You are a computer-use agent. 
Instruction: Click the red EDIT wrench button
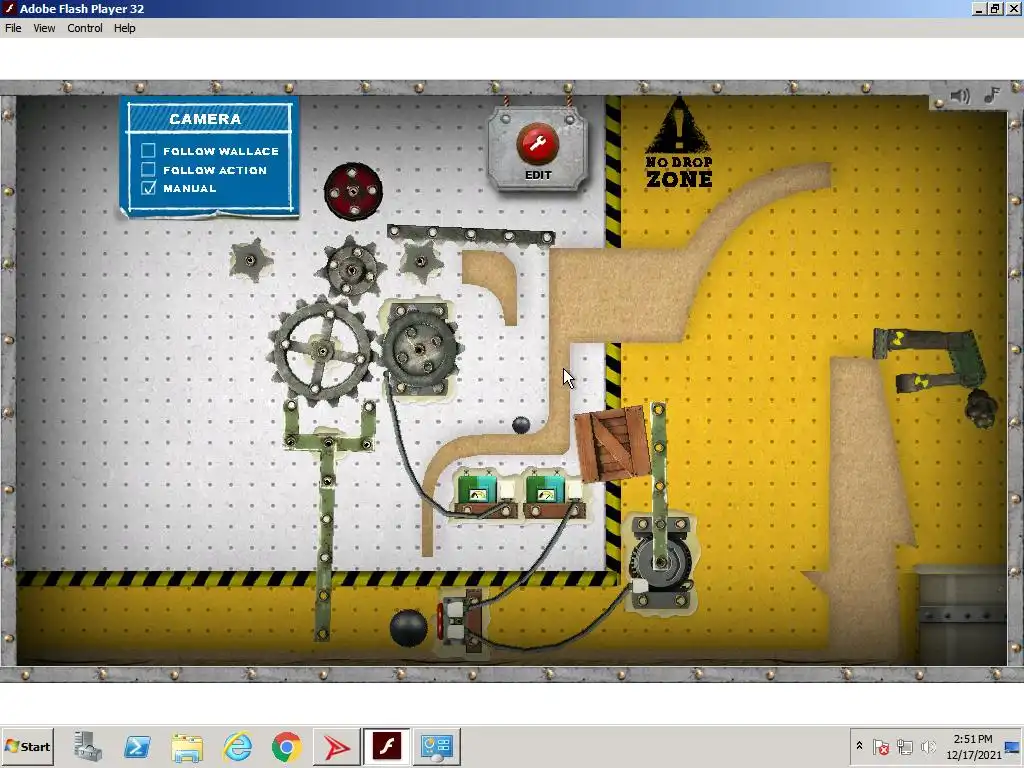click(537, 144)
